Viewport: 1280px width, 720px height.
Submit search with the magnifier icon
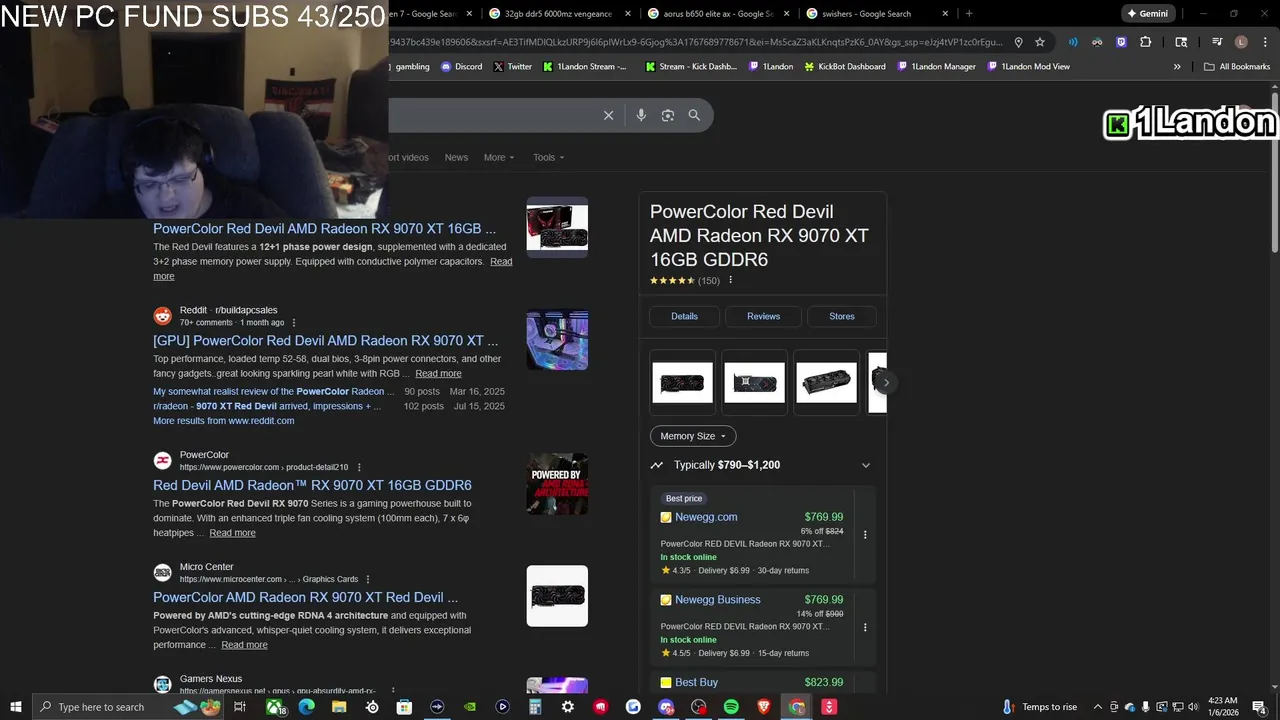pyautogui.click(x=694, y=115)
